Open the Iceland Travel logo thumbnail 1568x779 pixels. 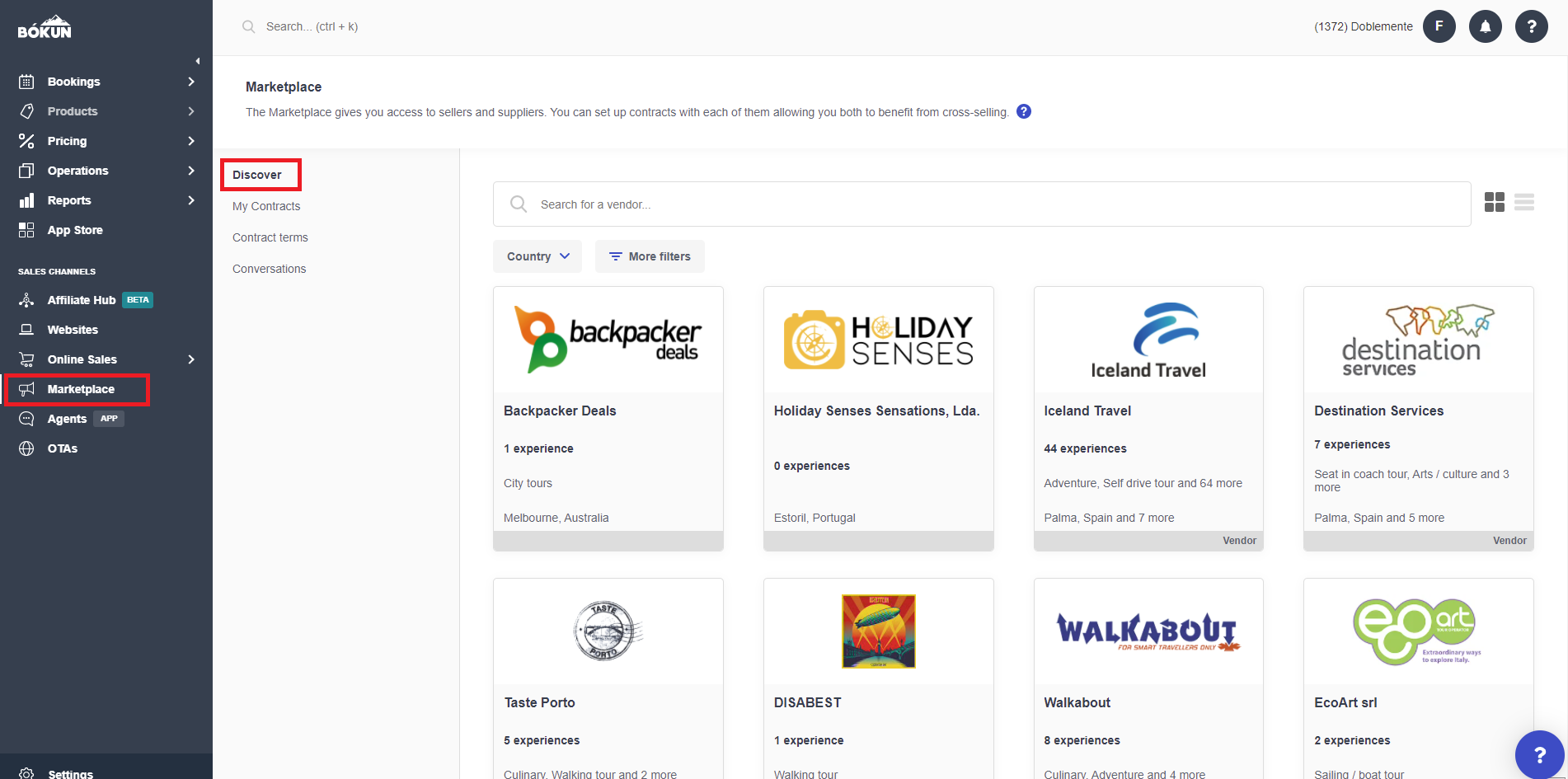tap(1148, 340)
